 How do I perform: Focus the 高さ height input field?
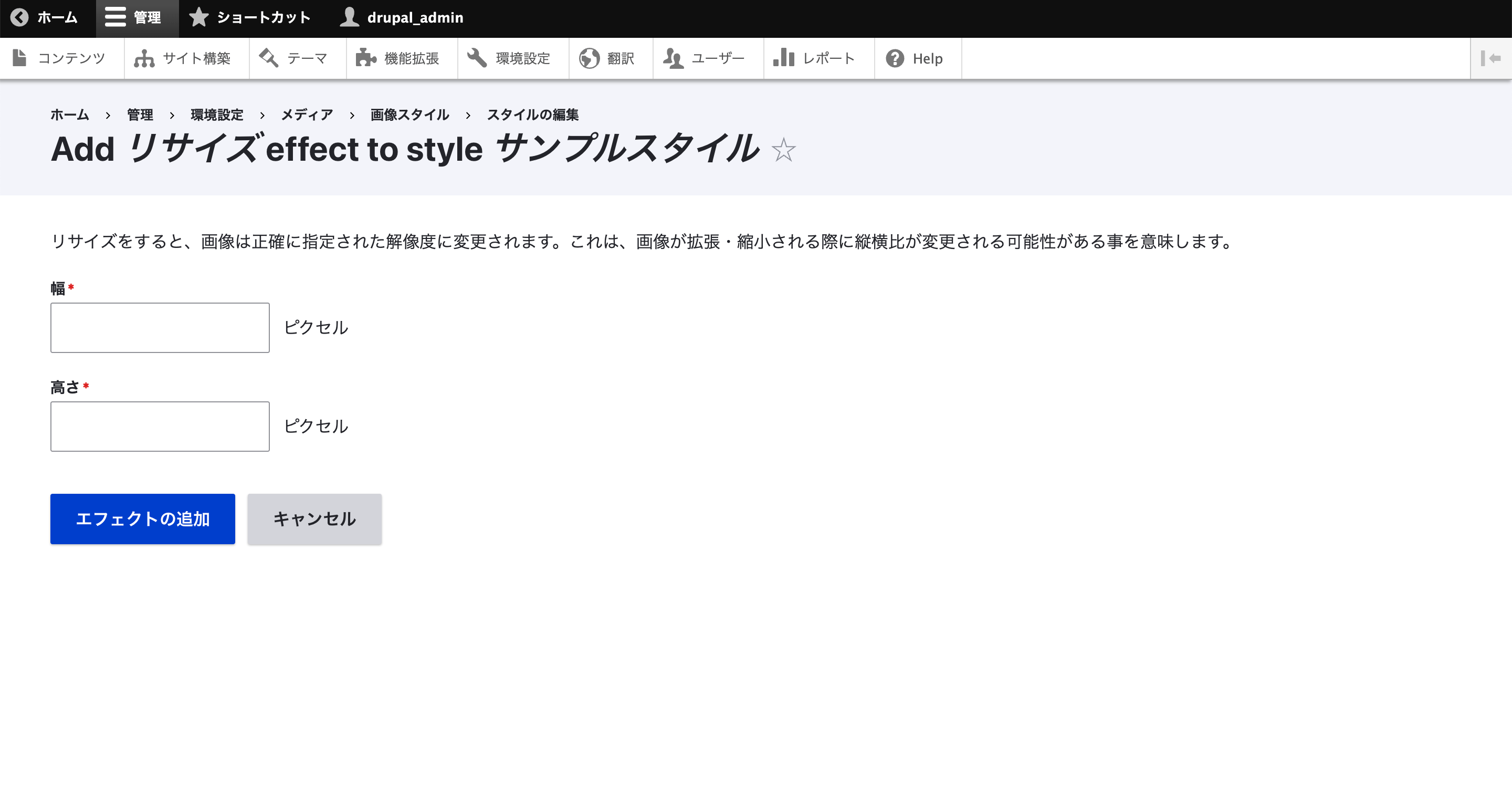(x=160, y=427)
